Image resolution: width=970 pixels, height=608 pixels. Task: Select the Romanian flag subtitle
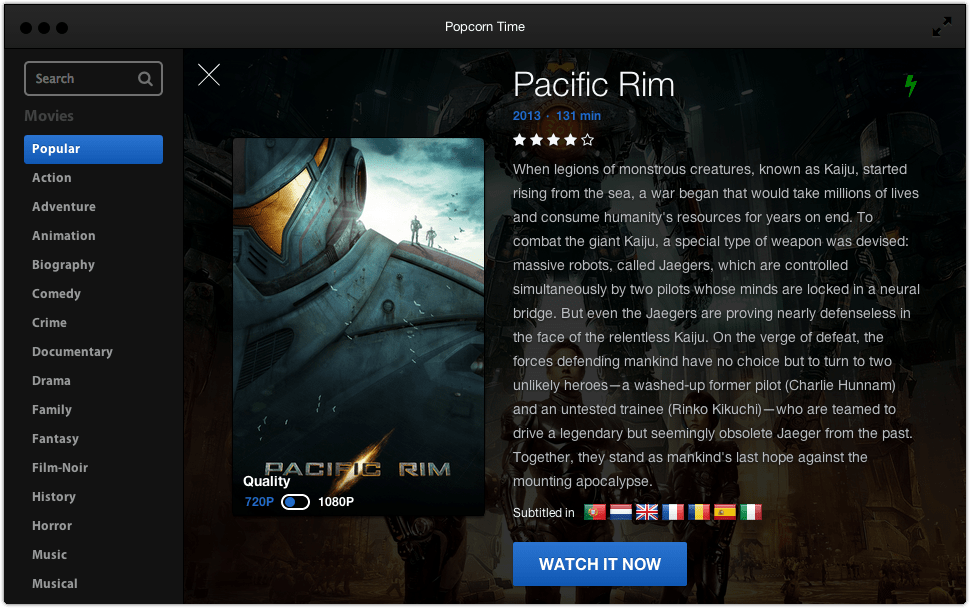(x=699, y=512)
